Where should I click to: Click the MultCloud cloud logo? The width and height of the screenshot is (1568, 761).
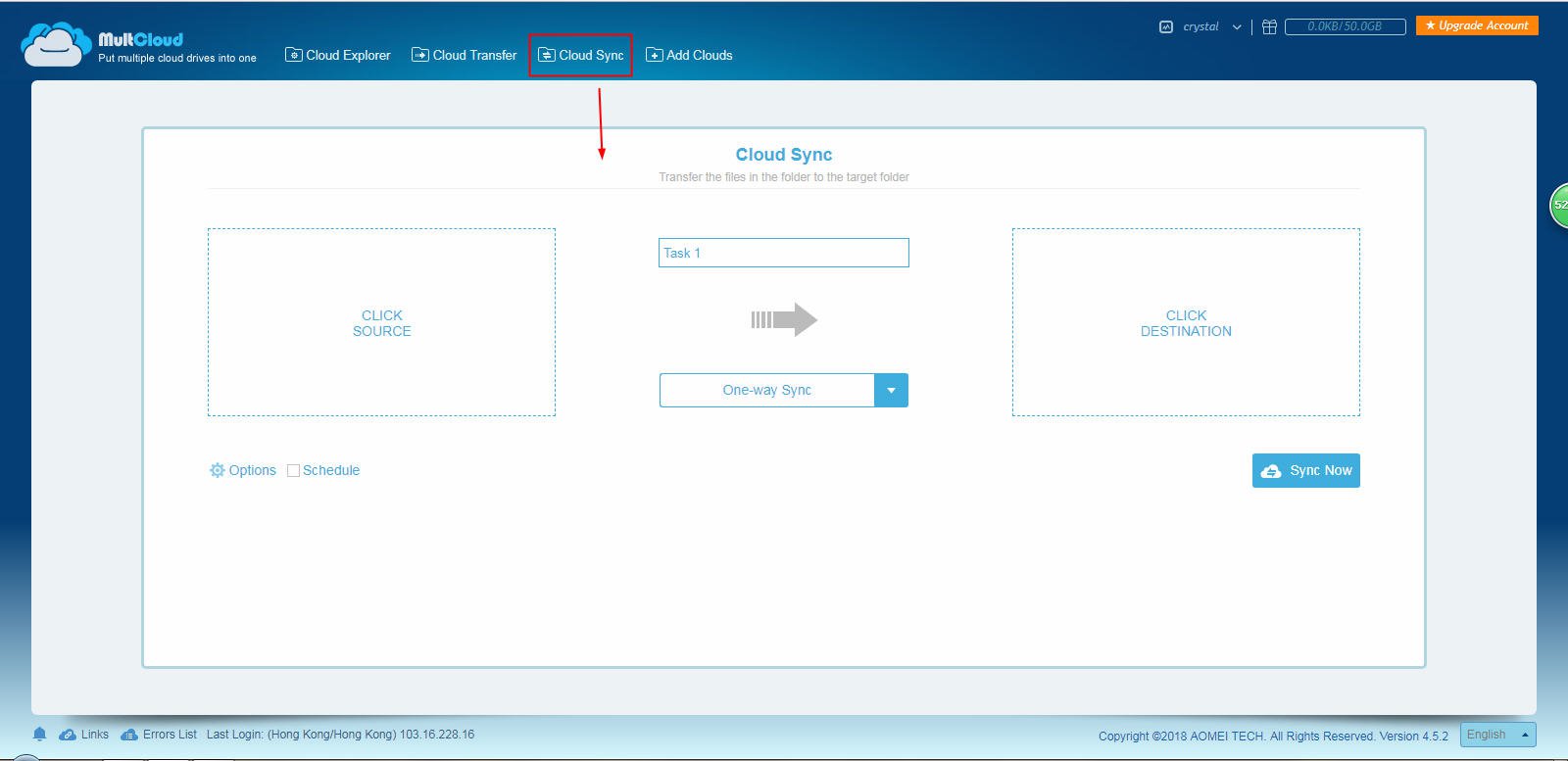click(56, 44)
